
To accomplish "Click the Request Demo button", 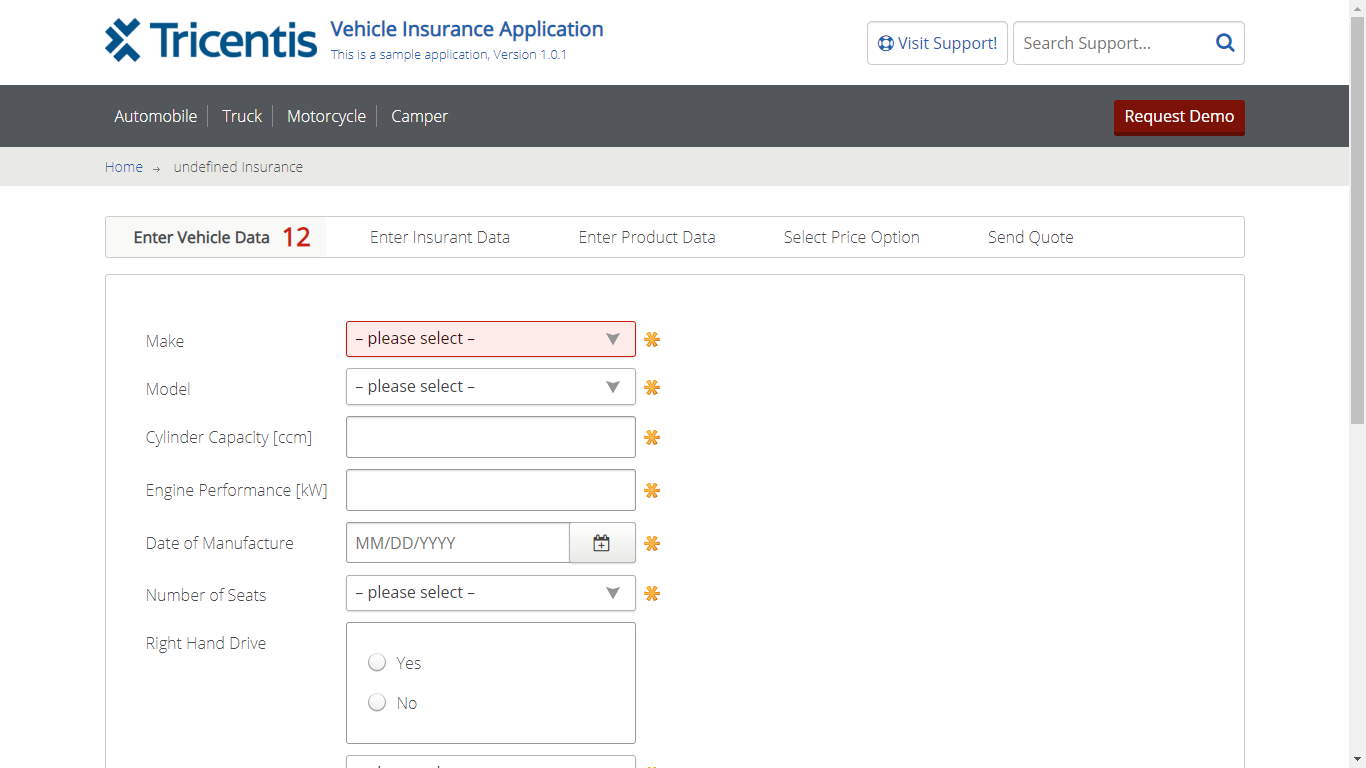I will [x=1179, y=117].
